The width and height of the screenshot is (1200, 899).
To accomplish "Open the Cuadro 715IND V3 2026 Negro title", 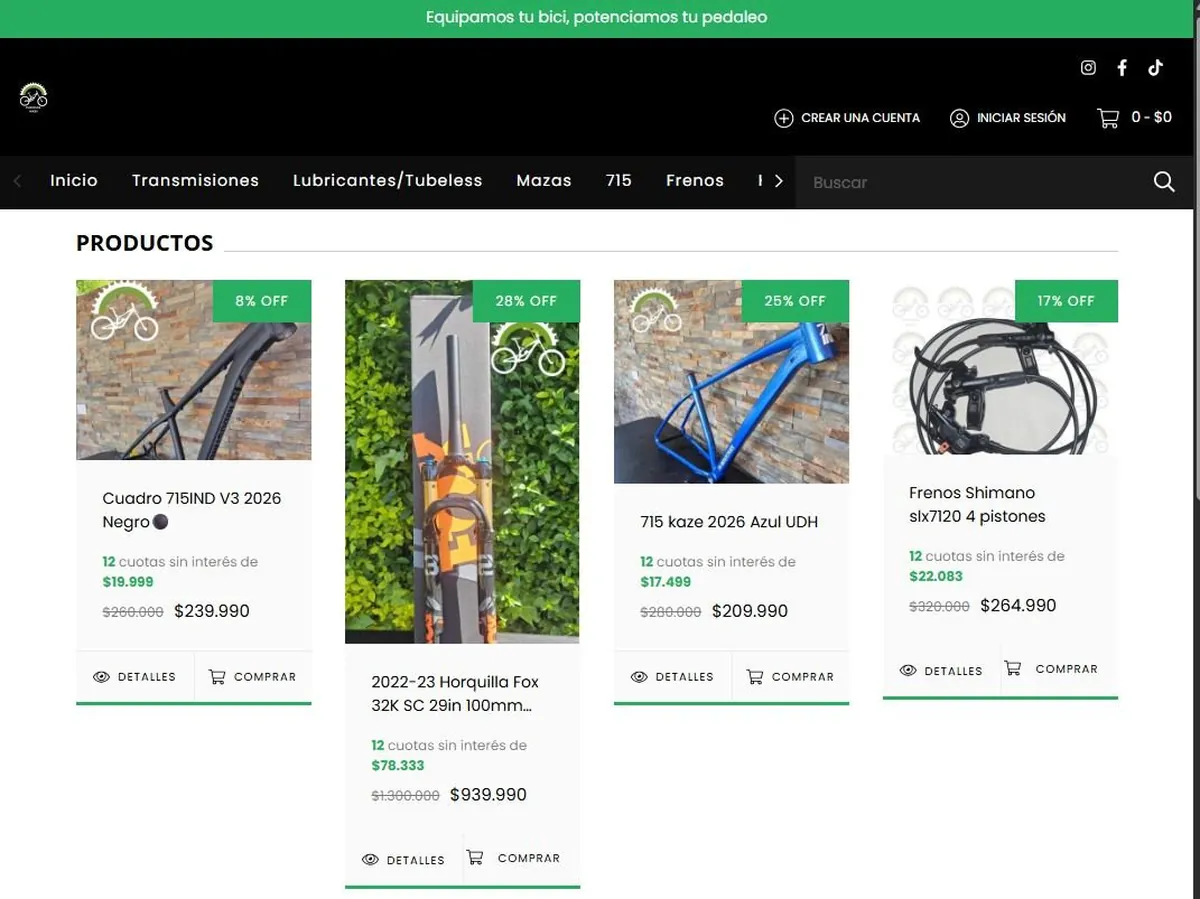I will coord(192,510).
